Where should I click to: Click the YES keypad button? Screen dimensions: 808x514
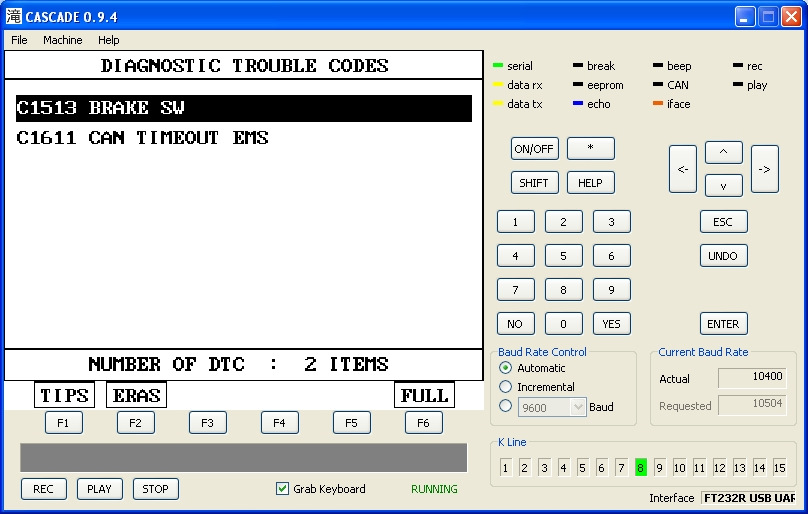pyautogui.click(x=612, y=324)
